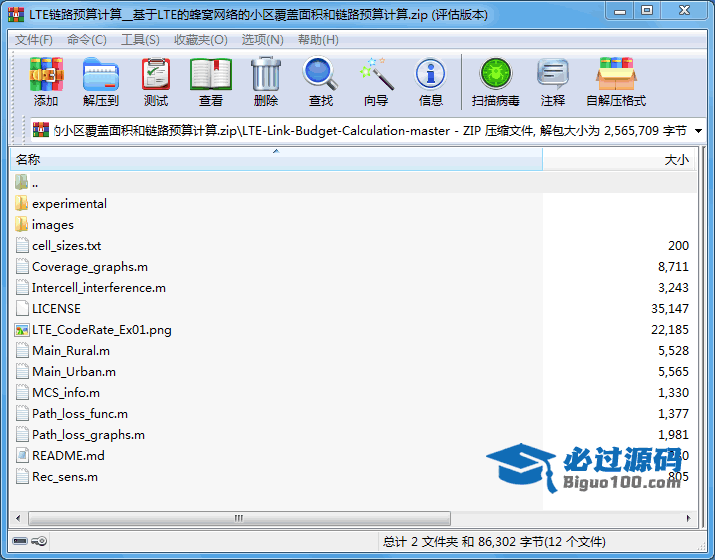This screenshot has height=560, width=715.
Task: Launch the Wizard (向导) wand icon
Action: tap(376, 73)
